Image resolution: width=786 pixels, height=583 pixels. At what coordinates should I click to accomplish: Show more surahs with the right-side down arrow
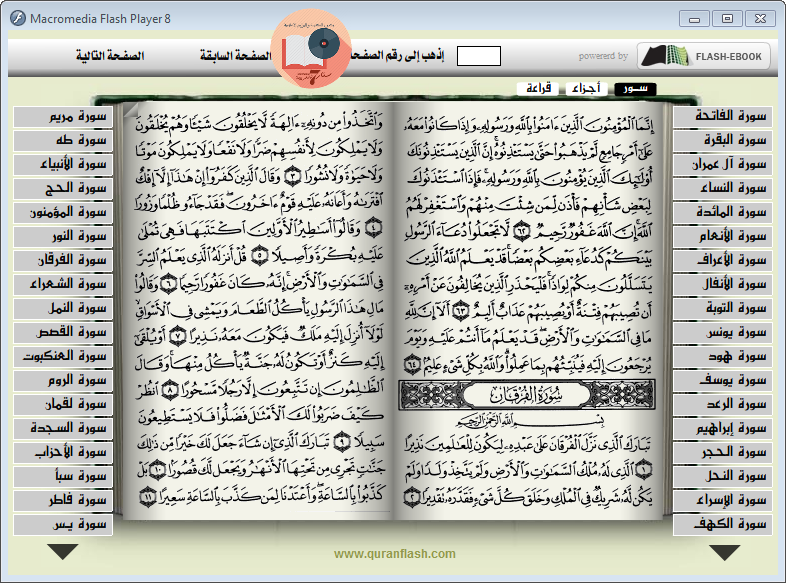click(725, 553)
